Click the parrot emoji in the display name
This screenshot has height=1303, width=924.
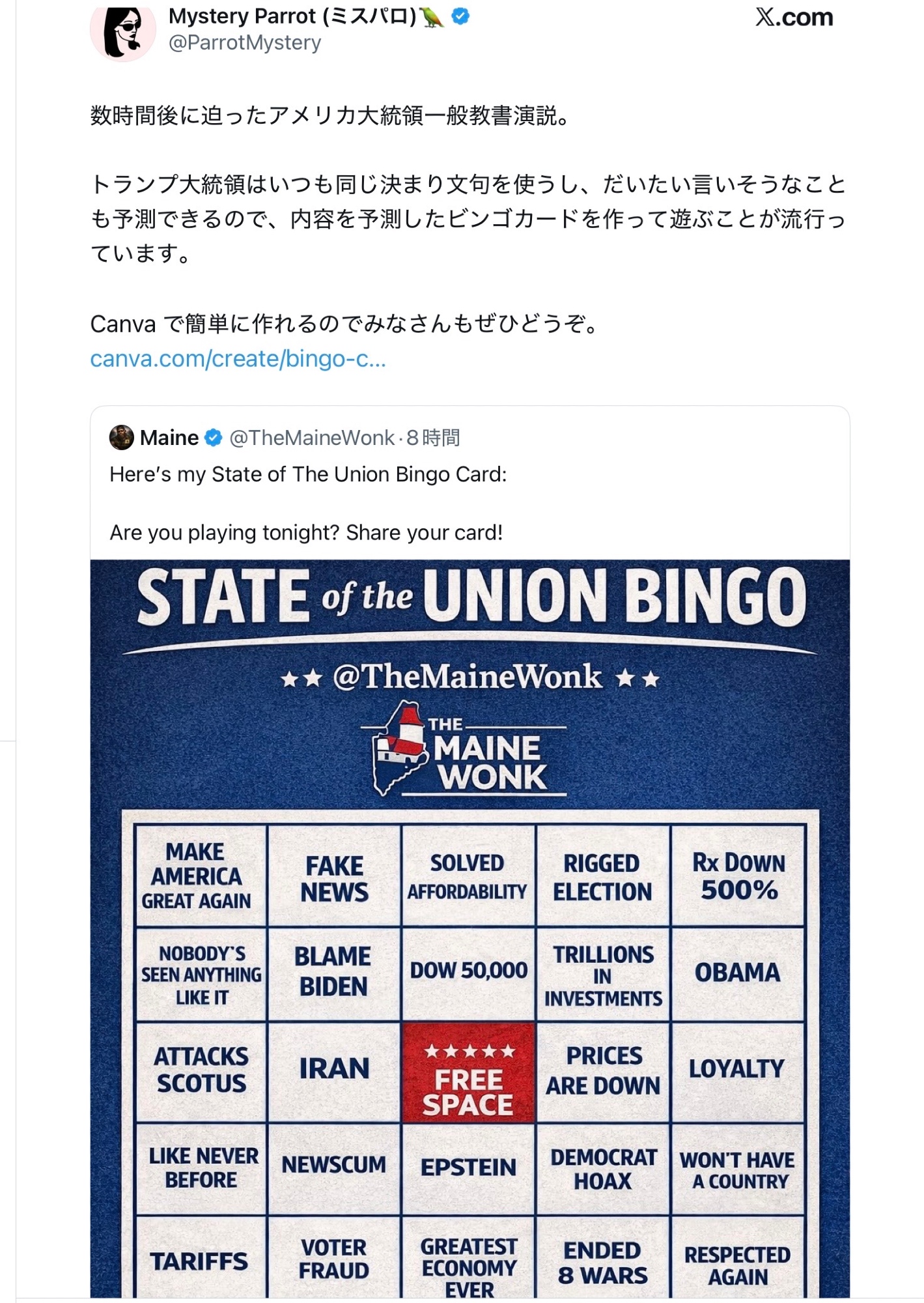(x=432, y=17)
